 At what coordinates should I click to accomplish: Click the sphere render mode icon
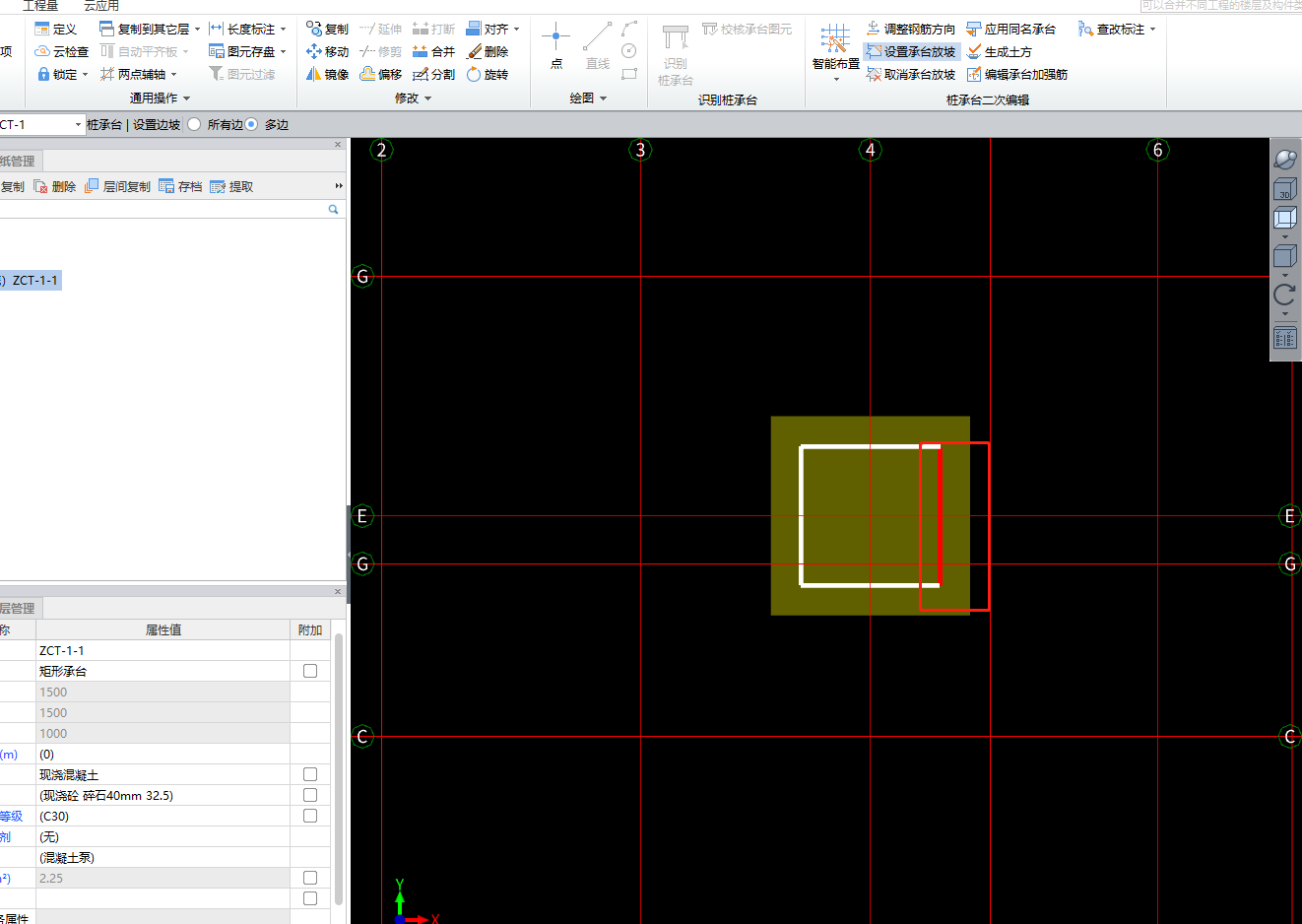point(1284,159)
